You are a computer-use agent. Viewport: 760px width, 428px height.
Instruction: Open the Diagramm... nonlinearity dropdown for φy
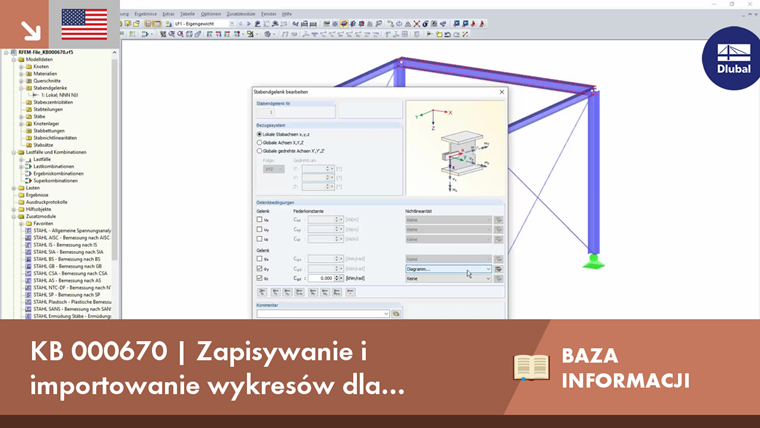click(x=448, y=269)
